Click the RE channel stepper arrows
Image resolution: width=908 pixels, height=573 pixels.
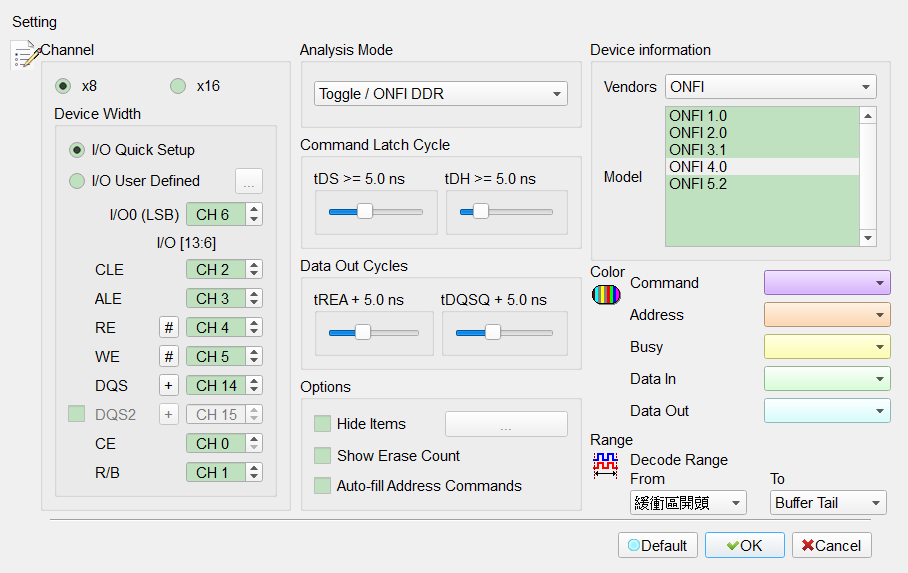[254, 327]
